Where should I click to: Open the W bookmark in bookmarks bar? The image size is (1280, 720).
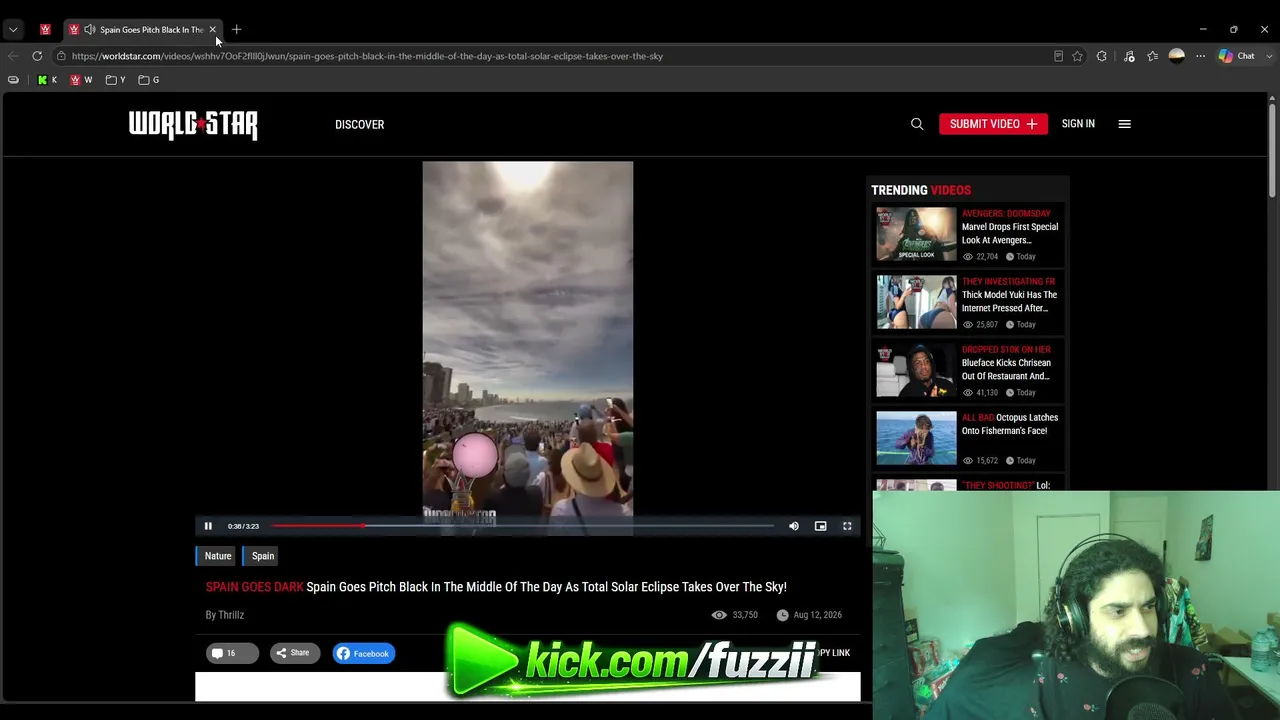81,80
